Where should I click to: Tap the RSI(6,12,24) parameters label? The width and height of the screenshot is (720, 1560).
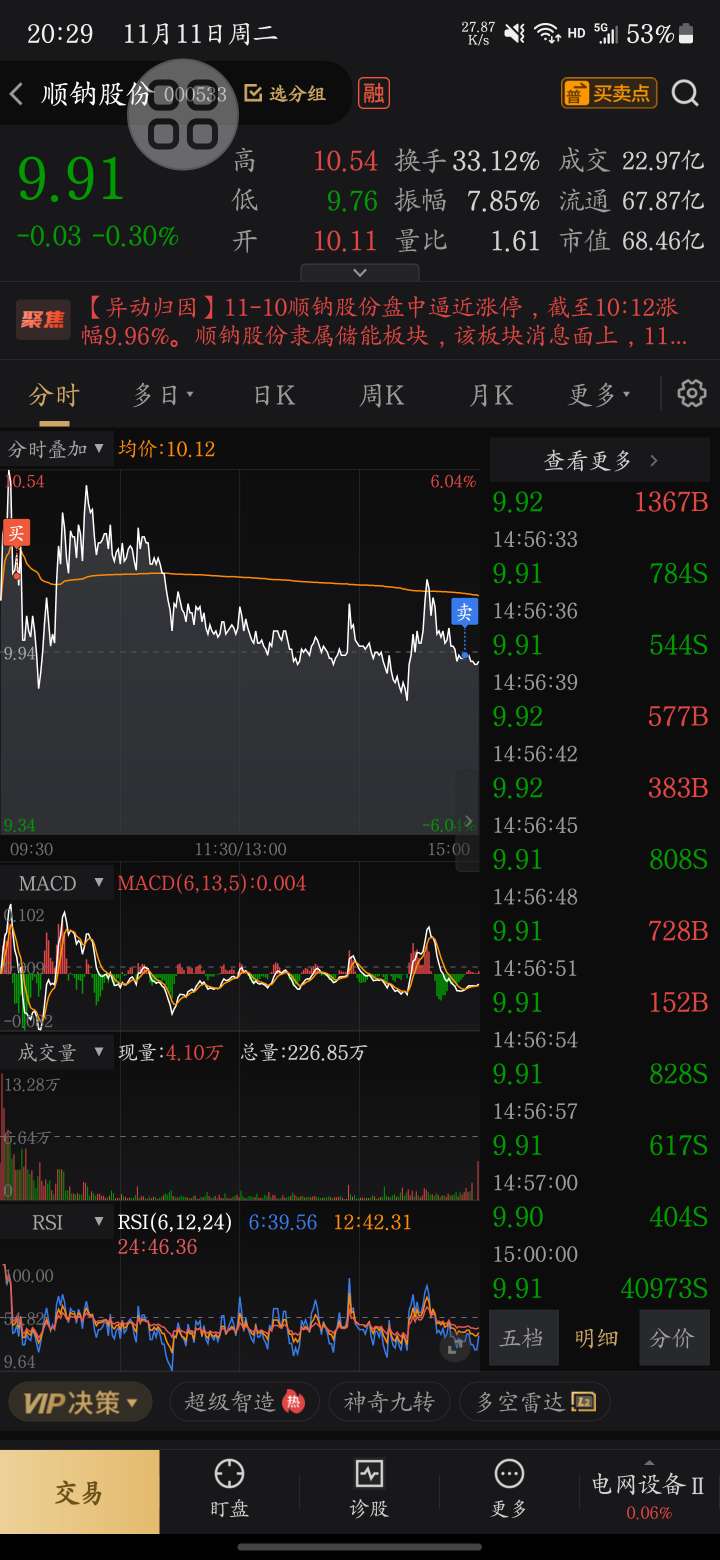point(175,1222)
